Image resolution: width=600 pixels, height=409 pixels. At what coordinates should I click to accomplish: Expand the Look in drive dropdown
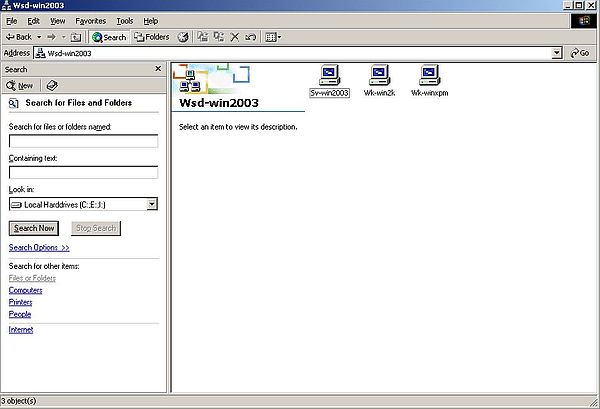pyautogui.click(x=151, y=204)
